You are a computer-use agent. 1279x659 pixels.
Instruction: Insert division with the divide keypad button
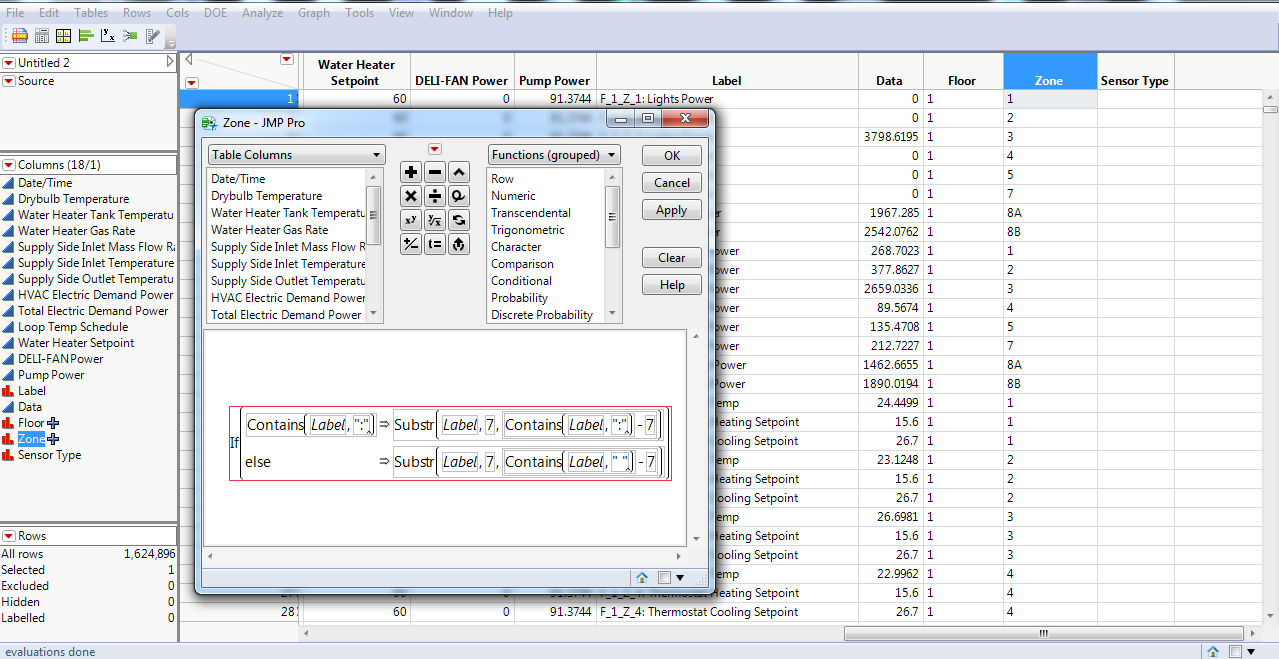[435, 196]
